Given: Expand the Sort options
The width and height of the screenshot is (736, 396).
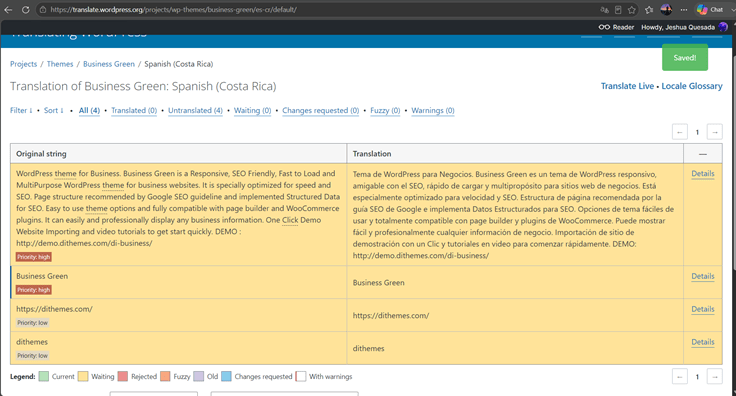Looking at the screenshot, I should click(54, 110).
